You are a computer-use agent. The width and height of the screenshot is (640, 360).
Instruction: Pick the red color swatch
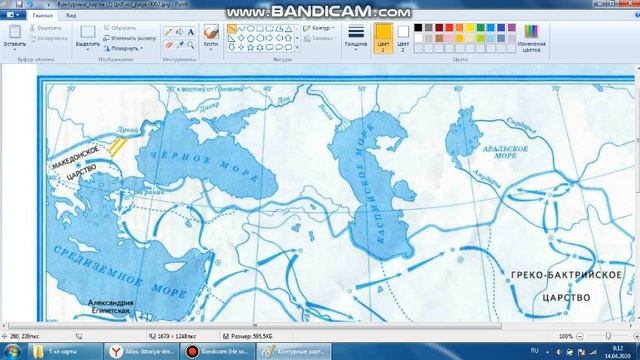click(x=449, y=28)
